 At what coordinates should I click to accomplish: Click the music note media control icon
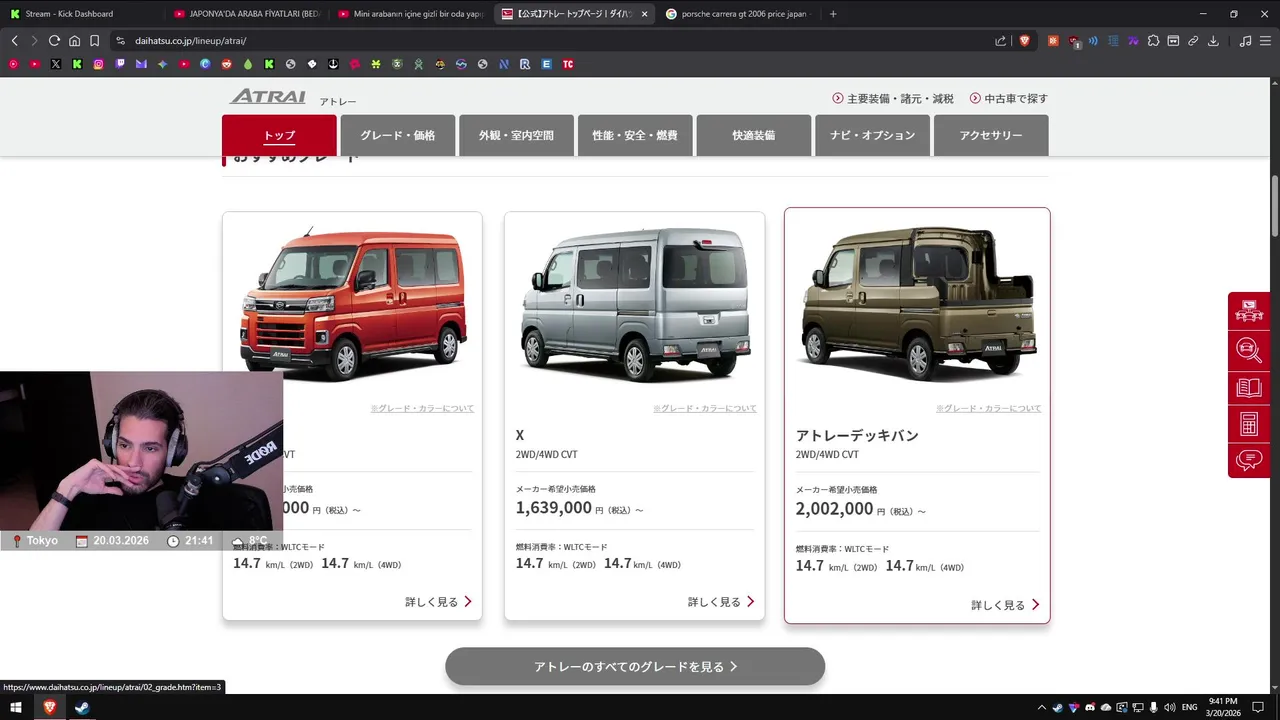pos(1245,41)
